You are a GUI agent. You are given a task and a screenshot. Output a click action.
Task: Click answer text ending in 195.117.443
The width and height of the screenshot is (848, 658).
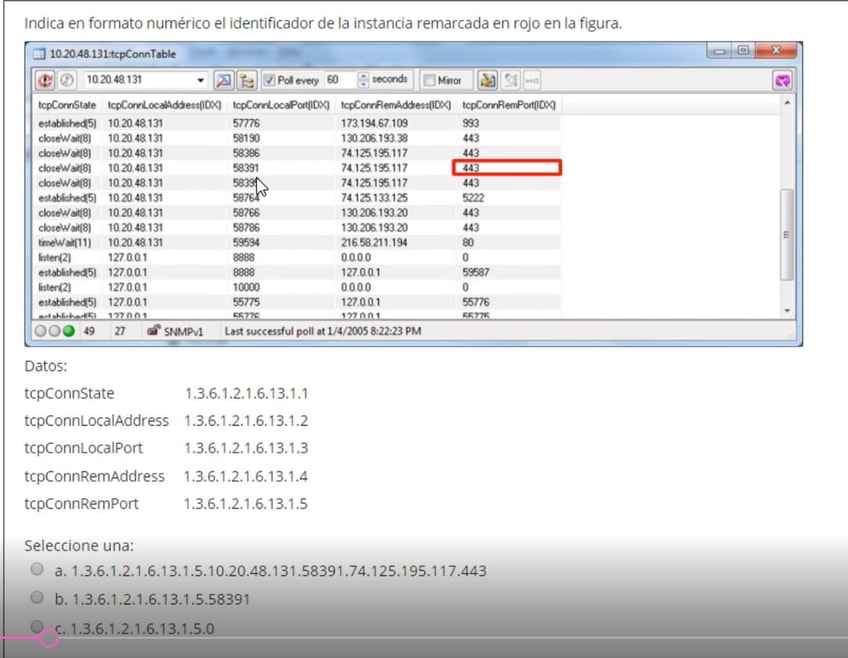pyautogui.click(x=279, y=571)
